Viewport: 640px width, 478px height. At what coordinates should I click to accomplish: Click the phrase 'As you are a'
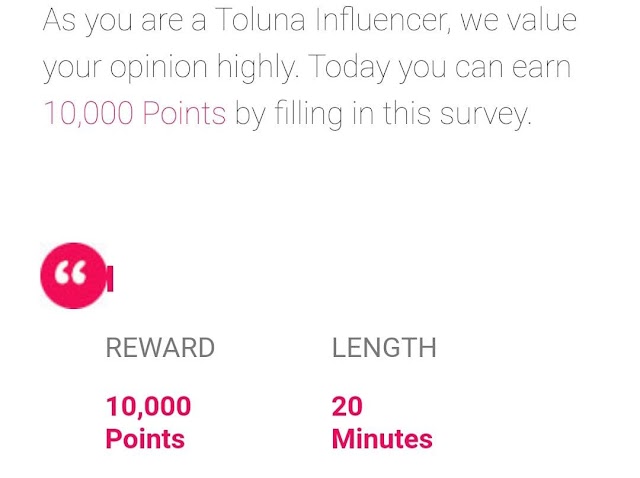point(124,21)
